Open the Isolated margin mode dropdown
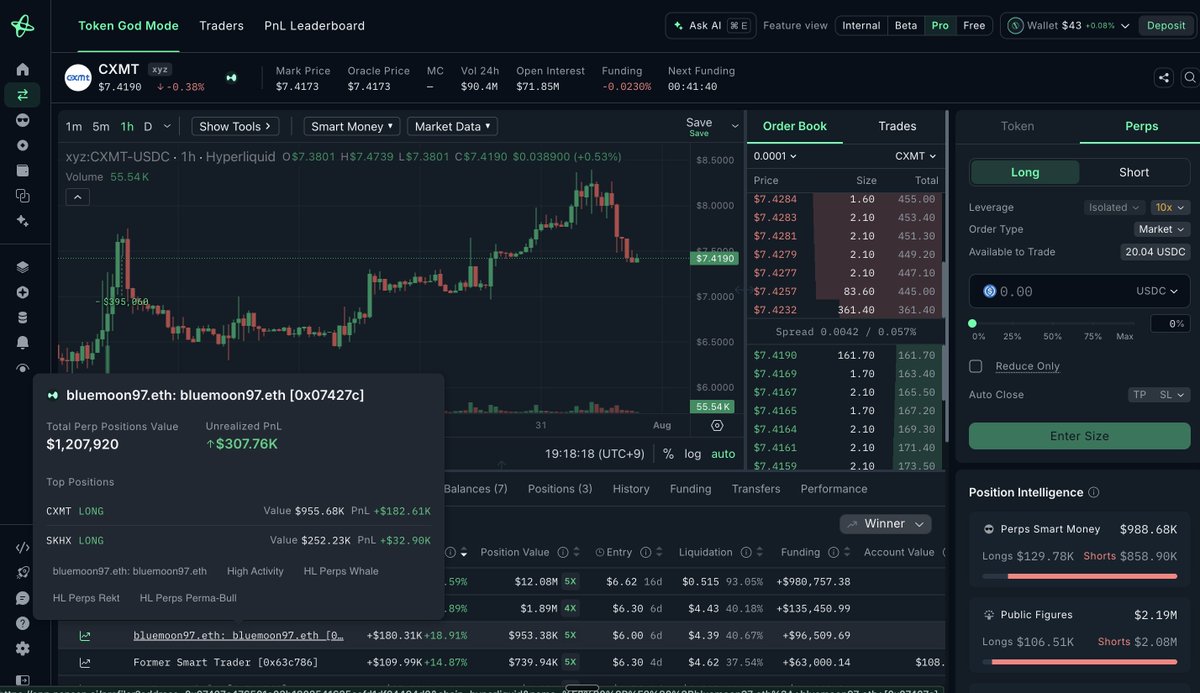Image resolution: width=1200 pixels, height=693 pixels. (x=1114, y=208)
